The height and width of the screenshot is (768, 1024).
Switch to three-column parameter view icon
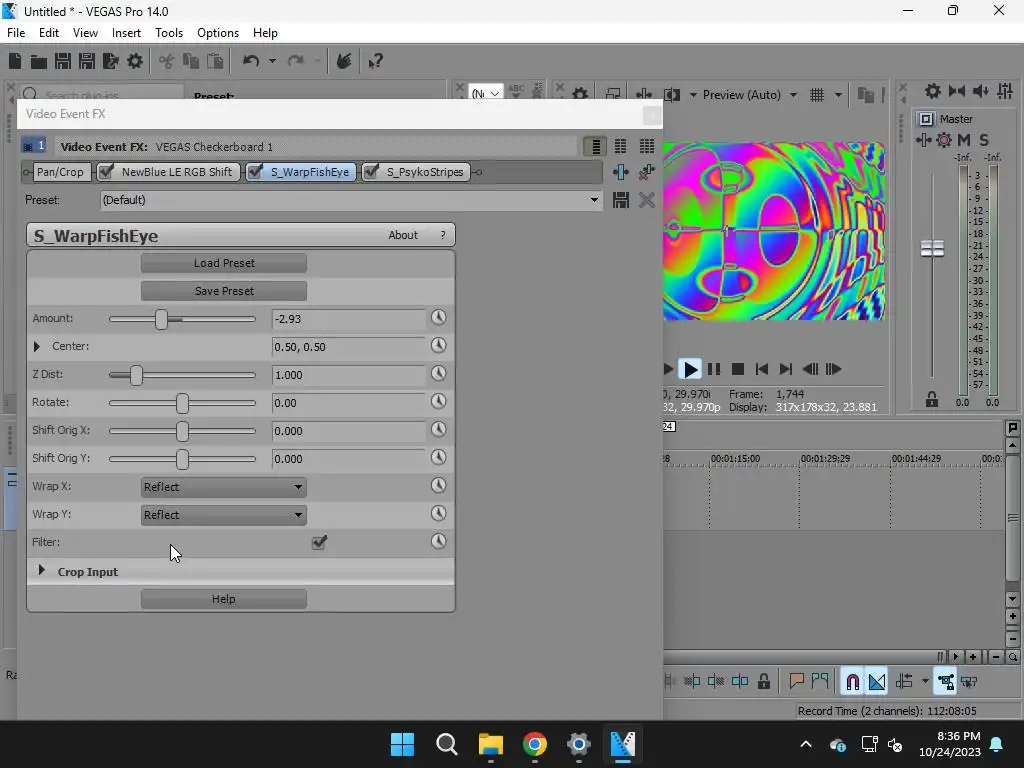(647, 146)
